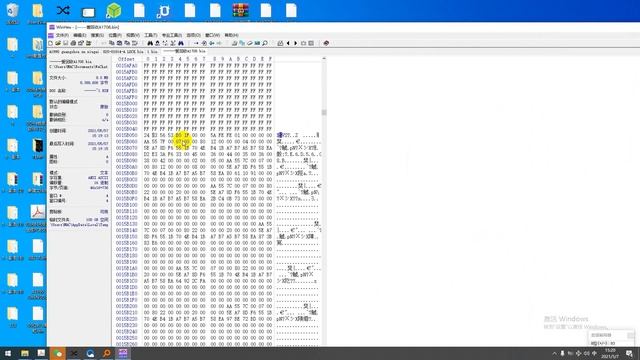
Task: Click the Print icon in WinHex toolbar
Action: (x=73, y=43)
